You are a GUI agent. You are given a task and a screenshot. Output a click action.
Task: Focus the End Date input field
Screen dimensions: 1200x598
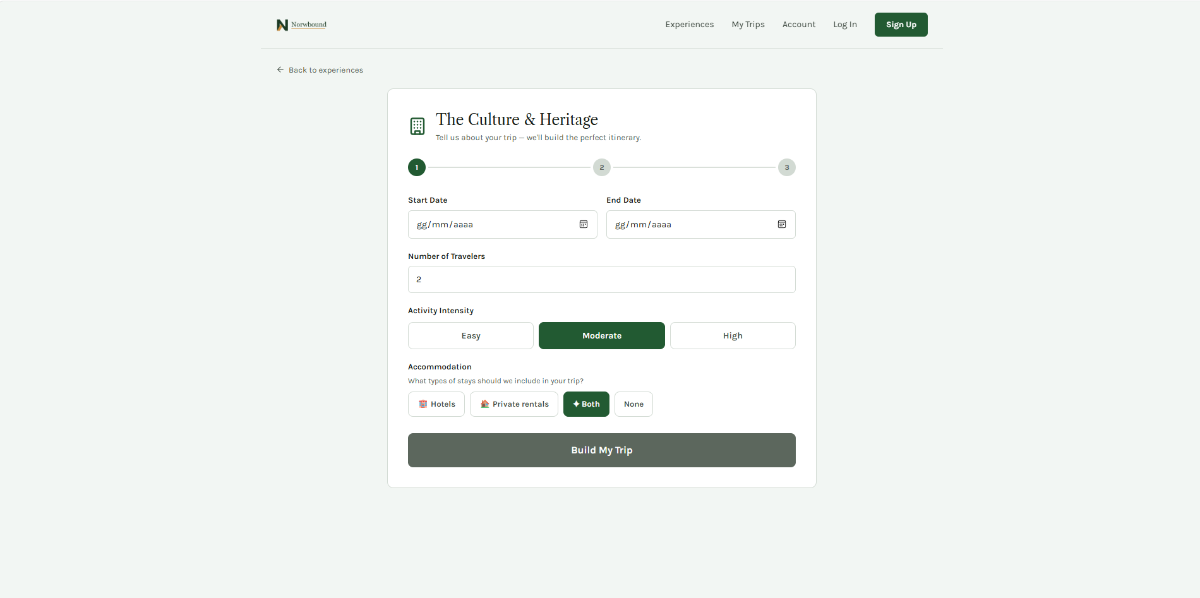pos(701,224)
